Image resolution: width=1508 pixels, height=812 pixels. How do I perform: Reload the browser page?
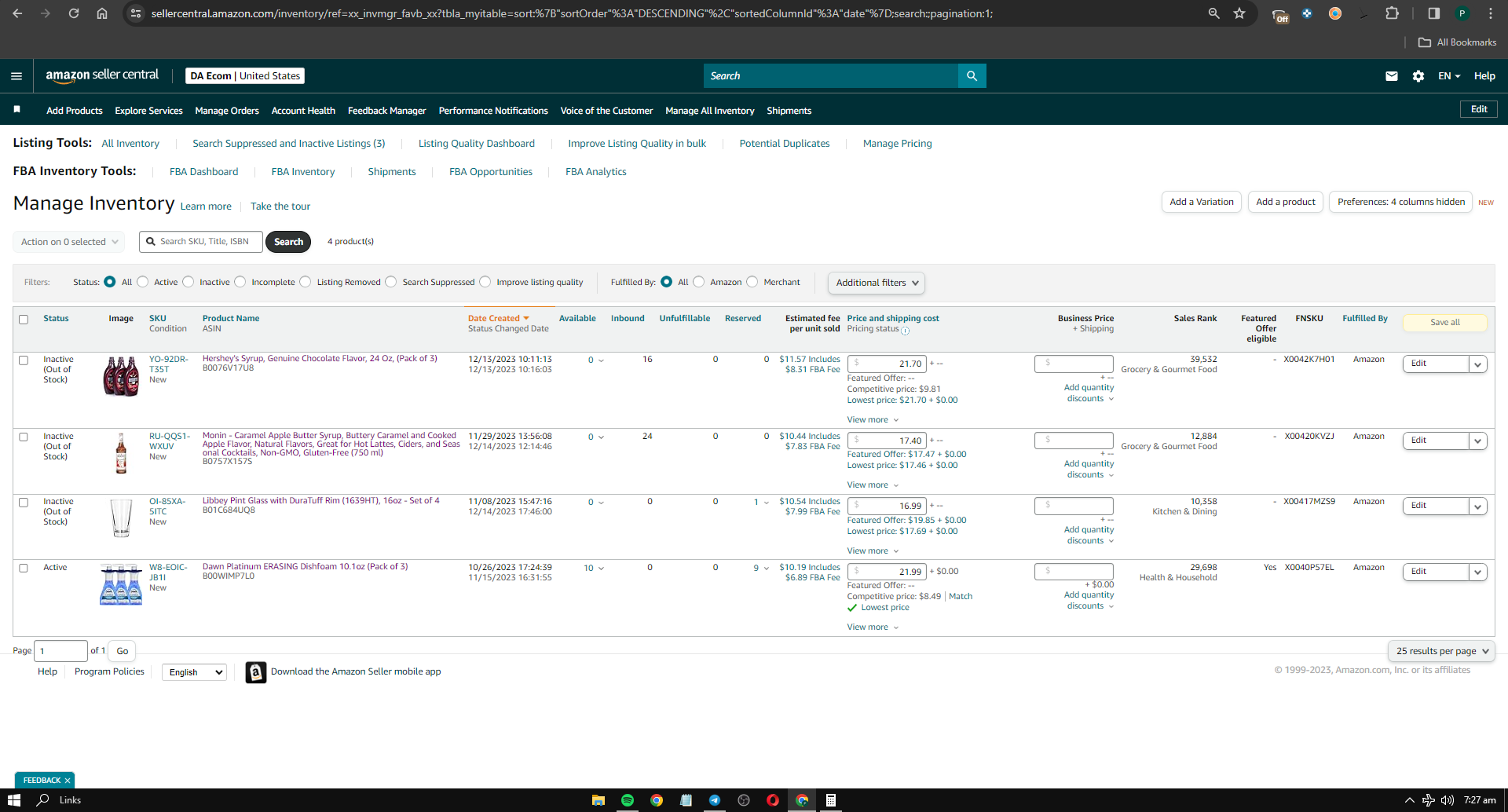click(x=74, y=13)
